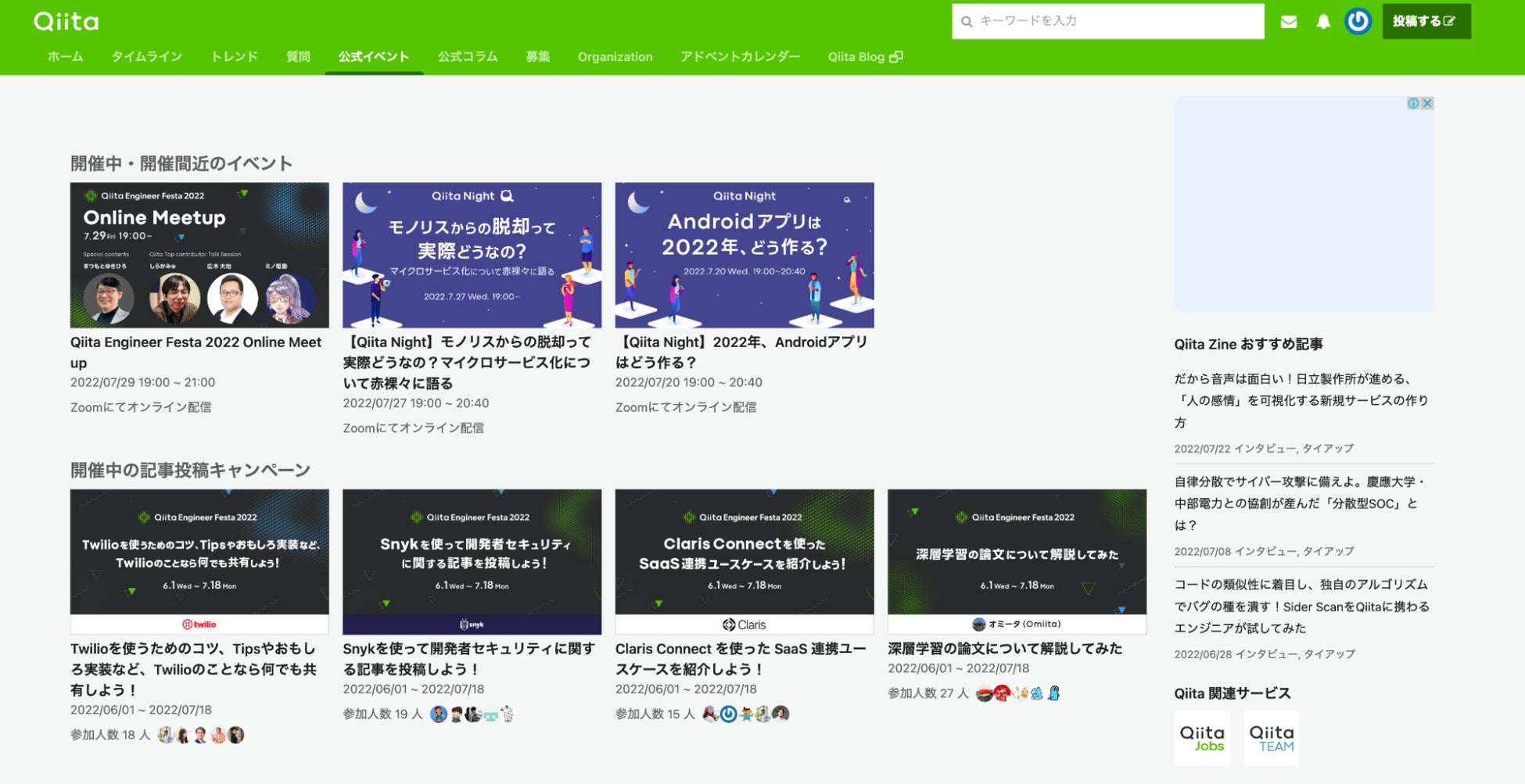Click the ad info icon

[1414, 103]
